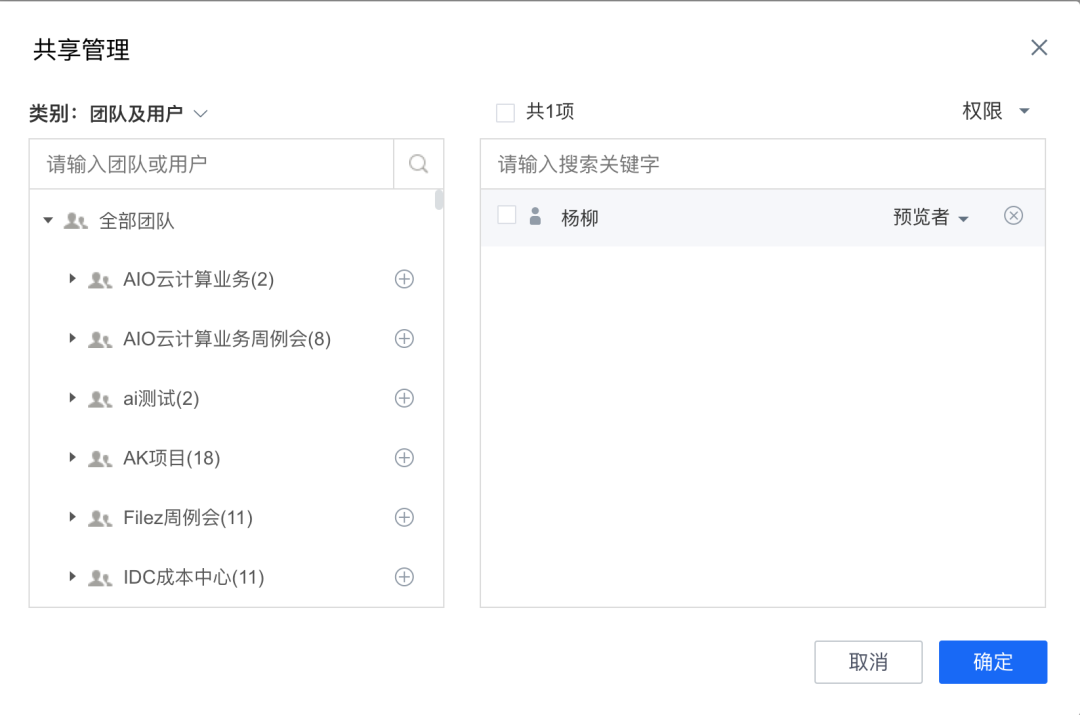Confirm with the 确定 button
Viewport: 1080px width, 715px height.
tap(993, 662)
